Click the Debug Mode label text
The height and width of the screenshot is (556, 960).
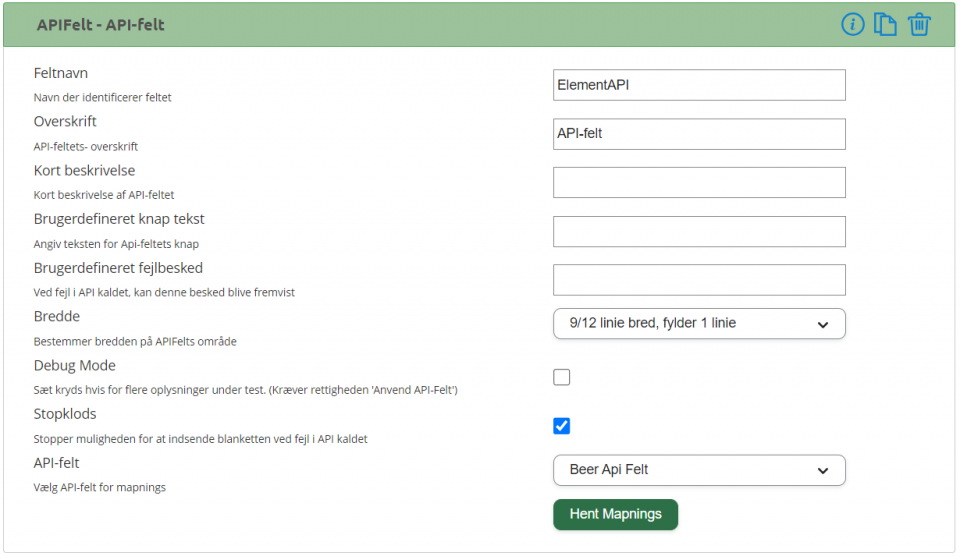pyautogui.click(x=75, y=366)
